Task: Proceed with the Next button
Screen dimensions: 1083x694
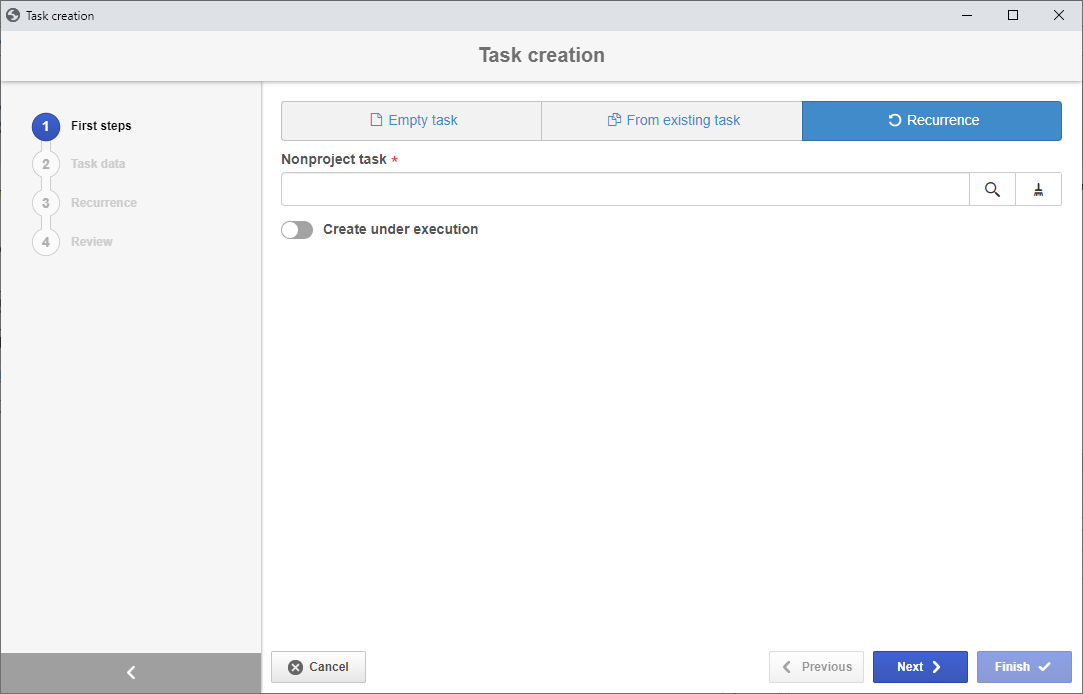Action: click(920, 667)
